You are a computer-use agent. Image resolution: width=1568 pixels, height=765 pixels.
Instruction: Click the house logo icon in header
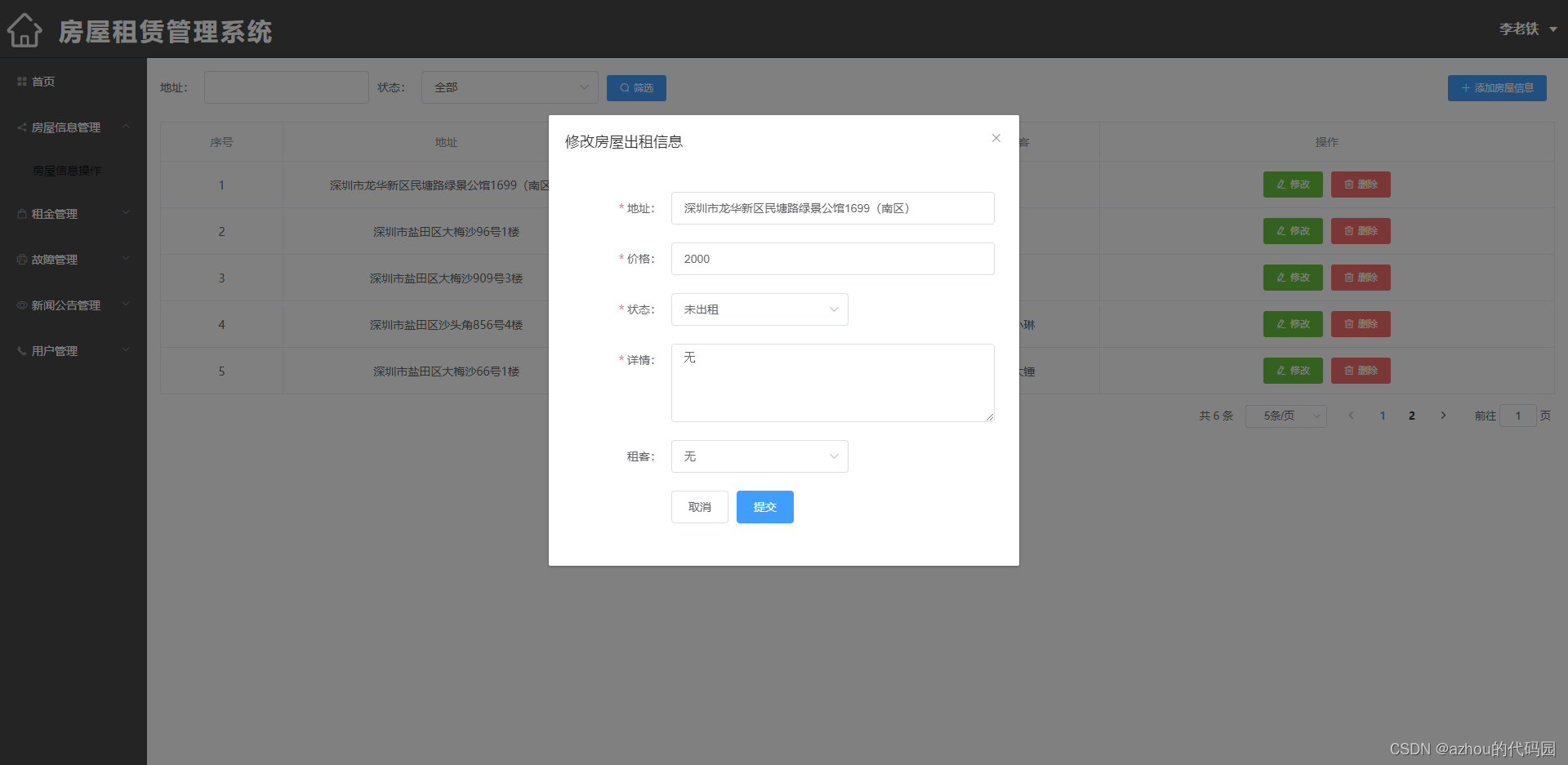tap(24, 30)
